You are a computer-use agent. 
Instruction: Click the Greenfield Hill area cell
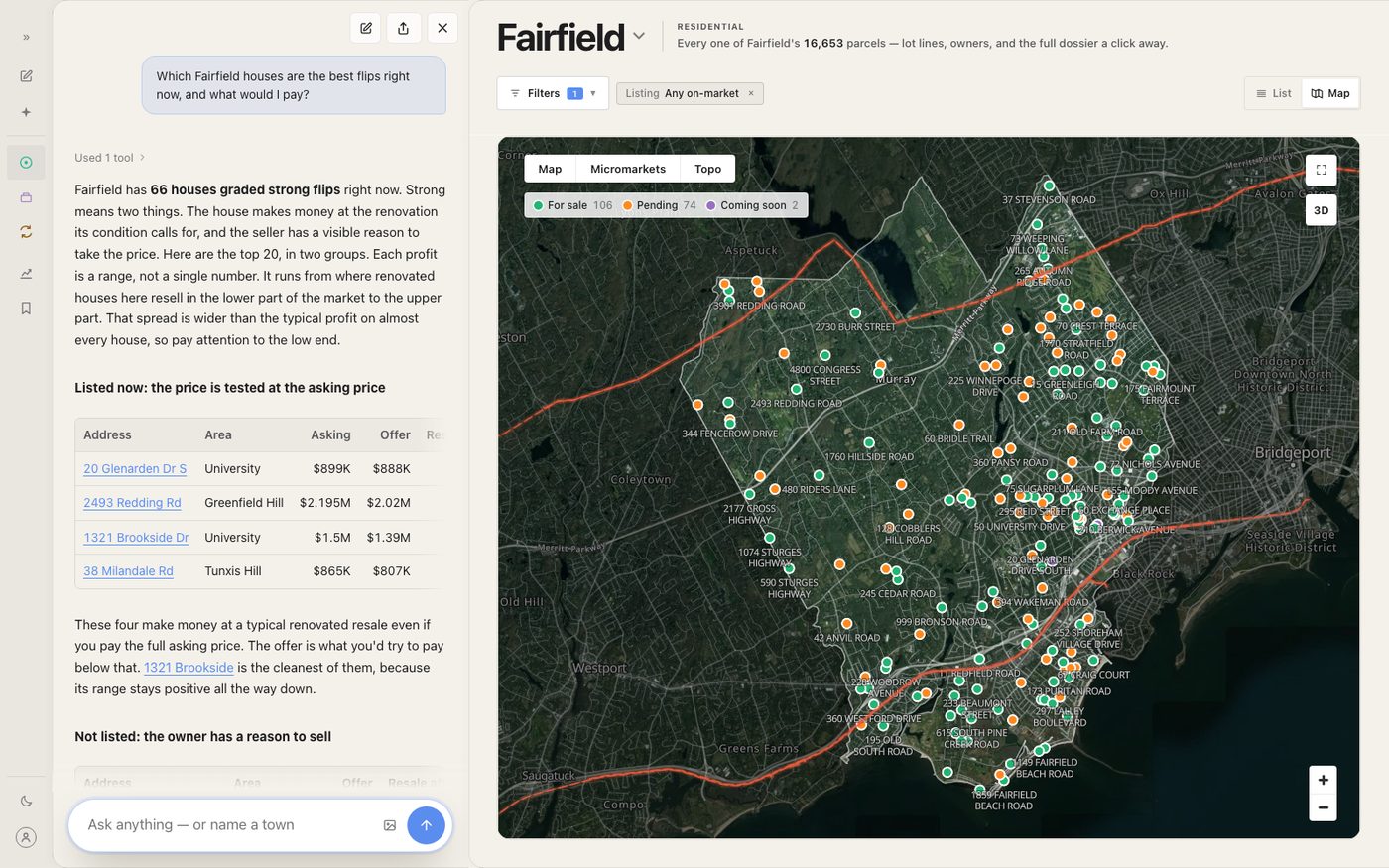(x=244, y=503)
